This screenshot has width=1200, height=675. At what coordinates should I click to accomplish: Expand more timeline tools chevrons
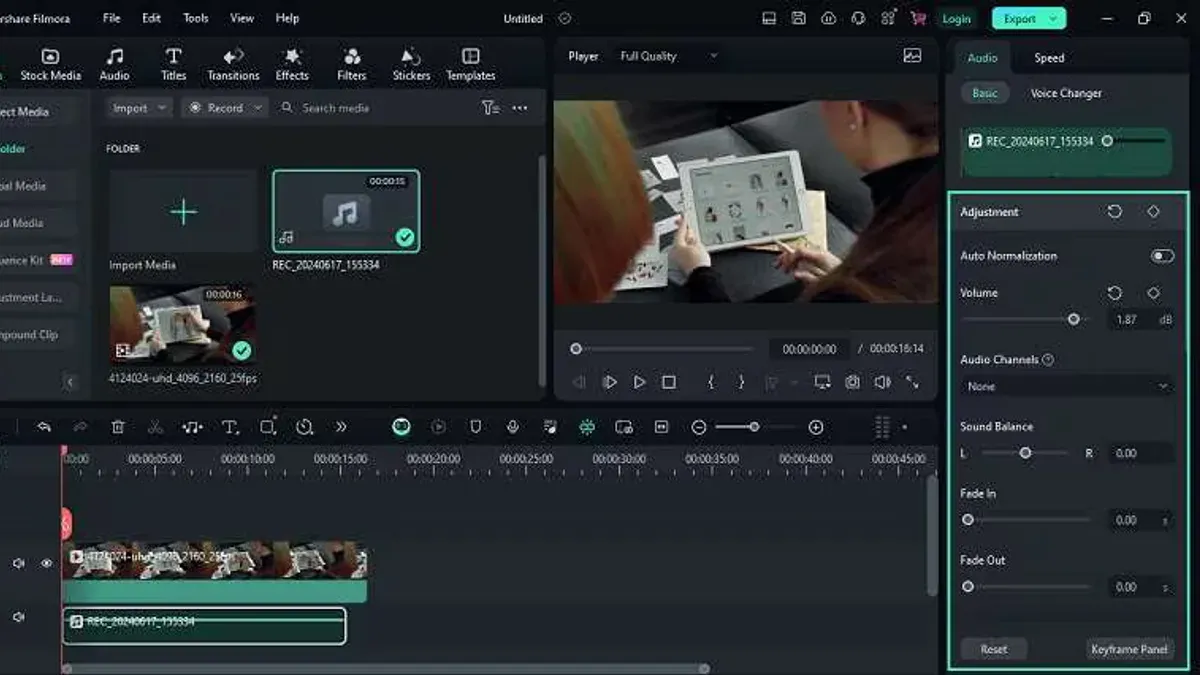click(341, 427)
